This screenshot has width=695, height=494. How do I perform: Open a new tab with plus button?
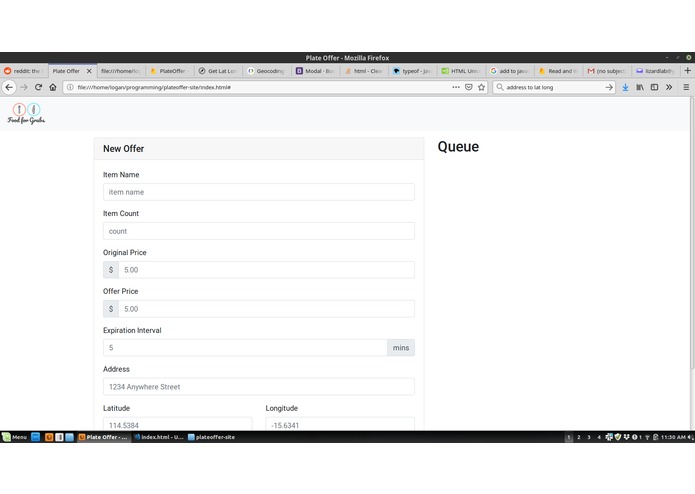[687, 70]
